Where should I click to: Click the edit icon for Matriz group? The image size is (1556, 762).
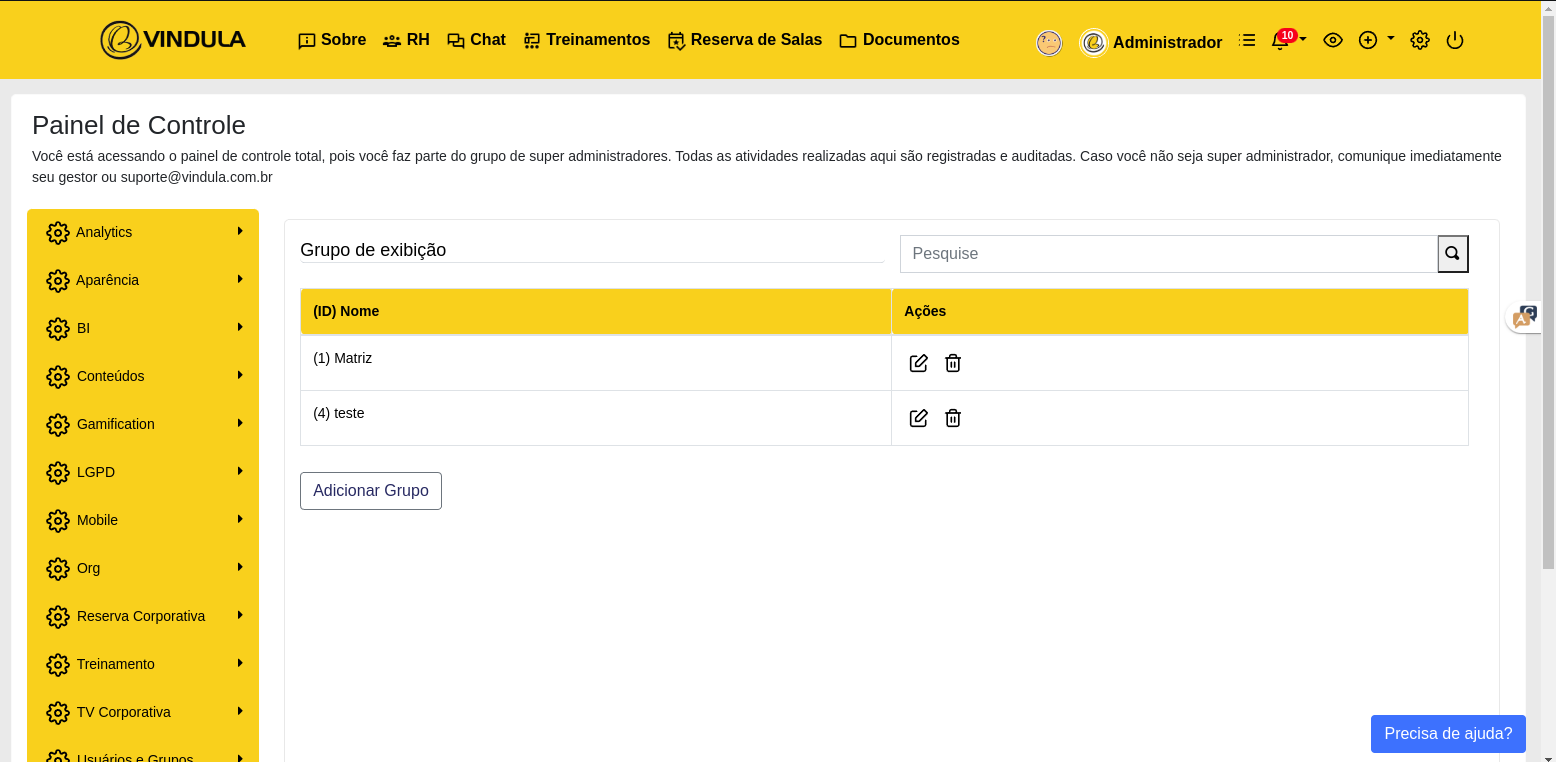point(918,363)
